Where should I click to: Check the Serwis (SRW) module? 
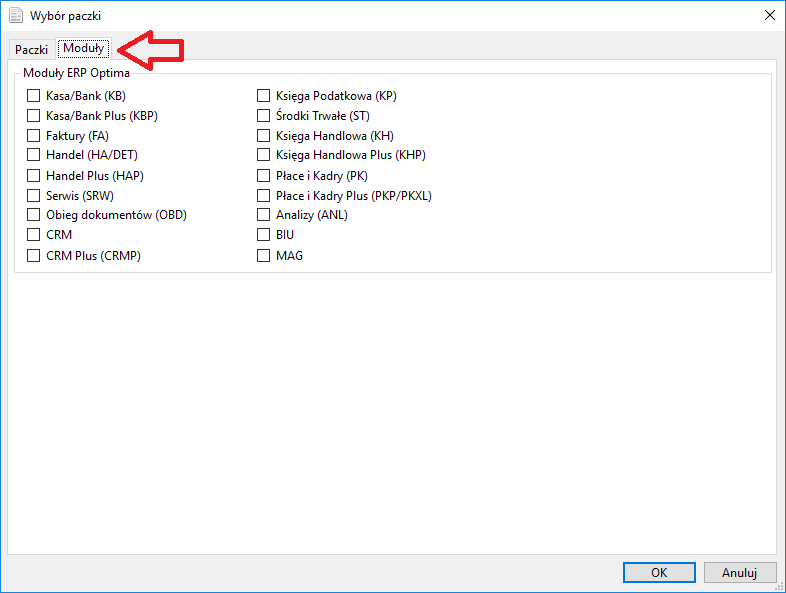[x=34, y=195]
